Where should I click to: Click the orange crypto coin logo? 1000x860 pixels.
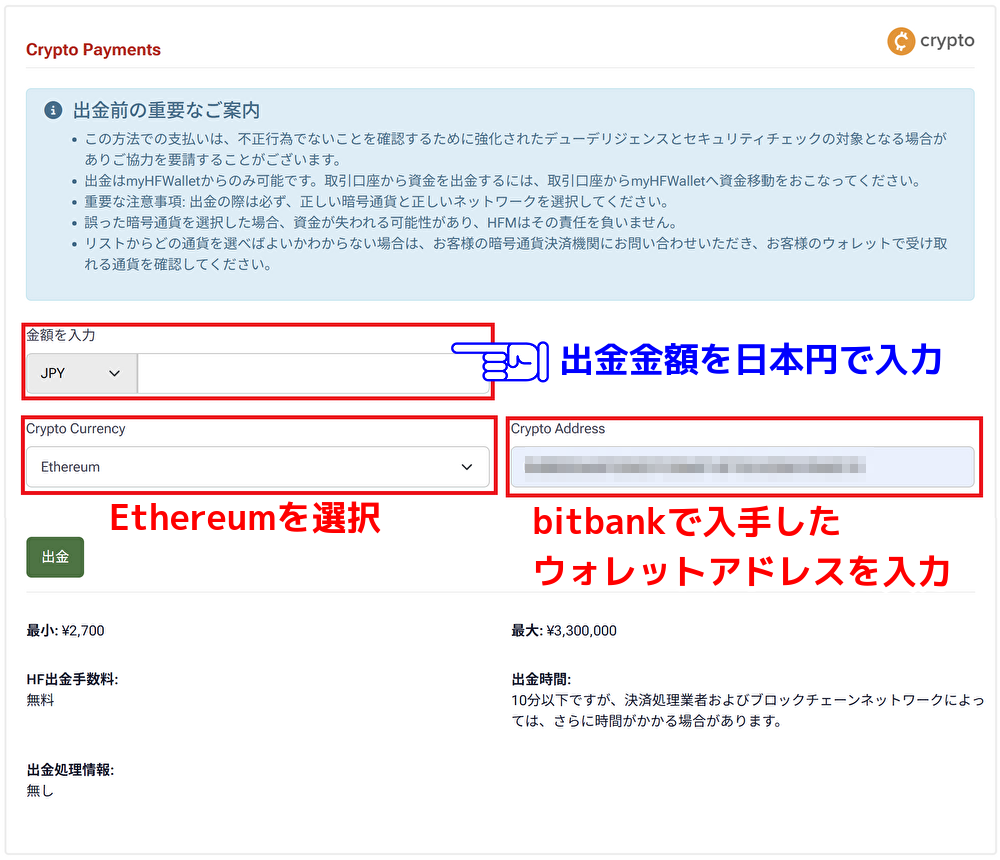click(x=901, y=41)
